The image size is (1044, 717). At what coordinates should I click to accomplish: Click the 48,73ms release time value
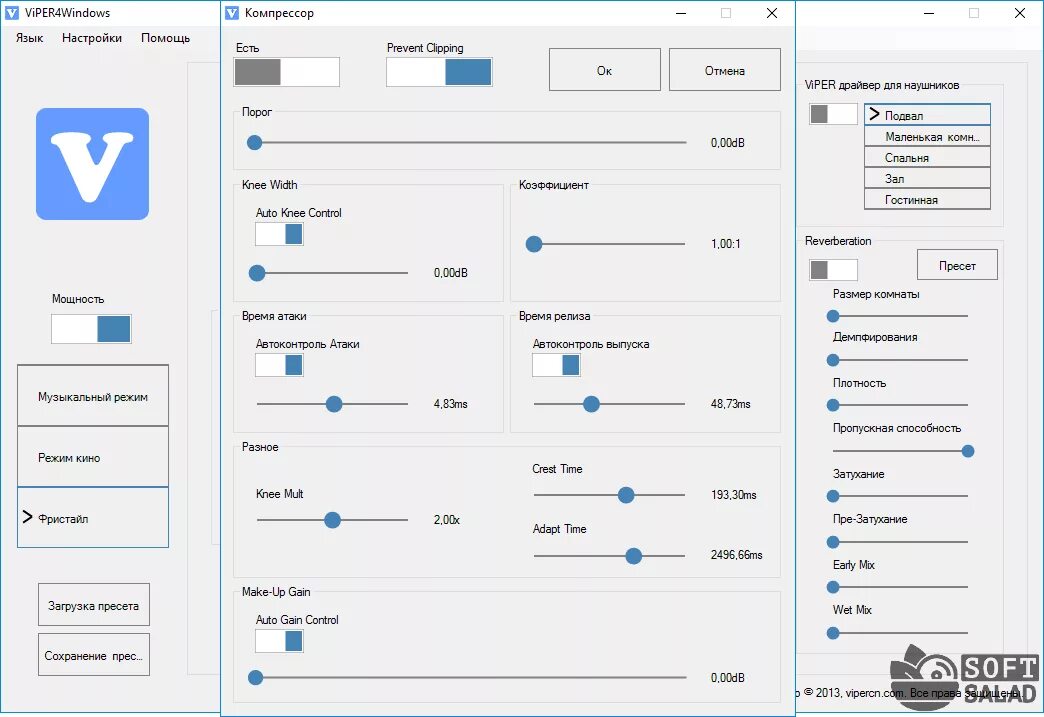(730, 404)
